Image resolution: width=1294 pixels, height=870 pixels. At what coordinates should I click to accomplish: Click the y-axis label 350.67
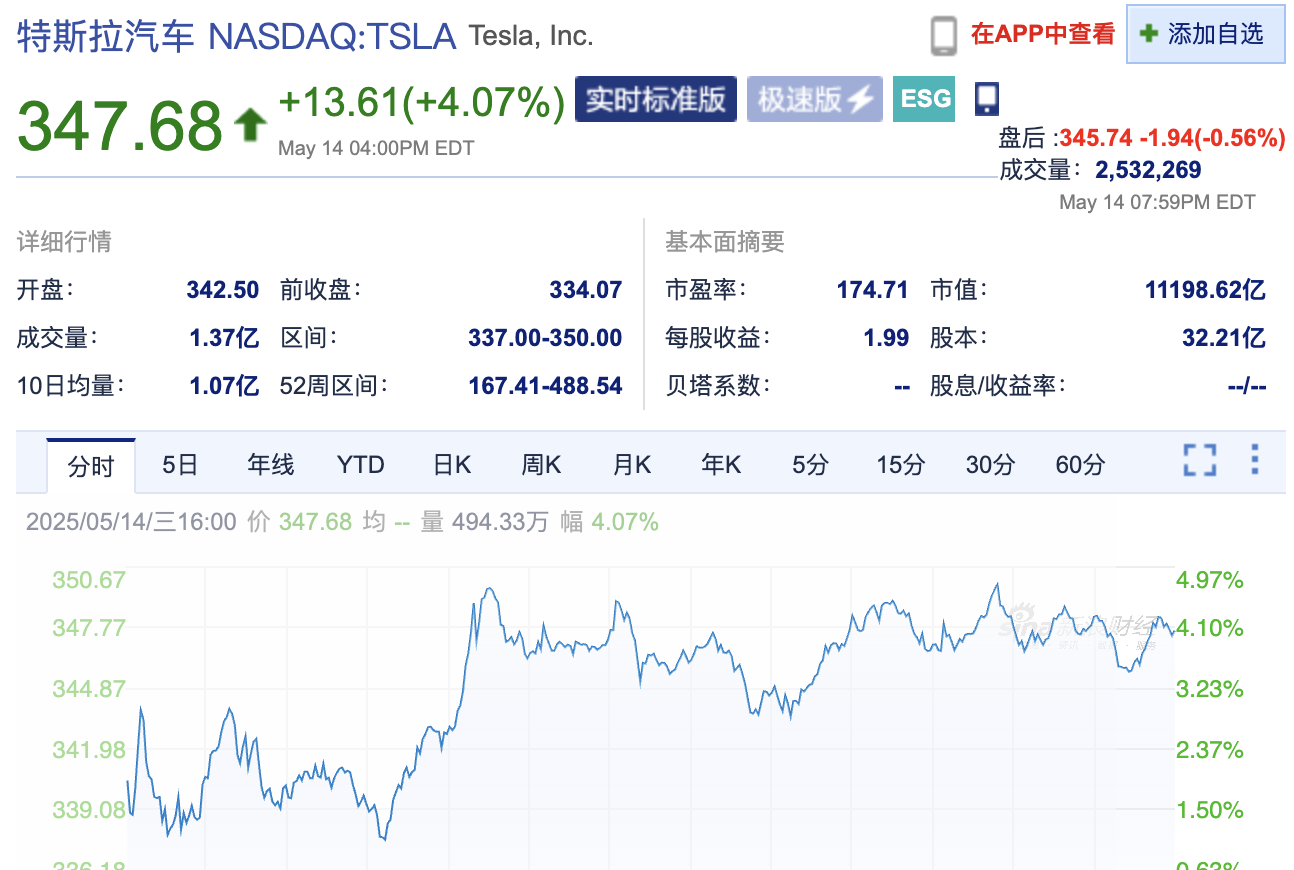tap(89, 580)
